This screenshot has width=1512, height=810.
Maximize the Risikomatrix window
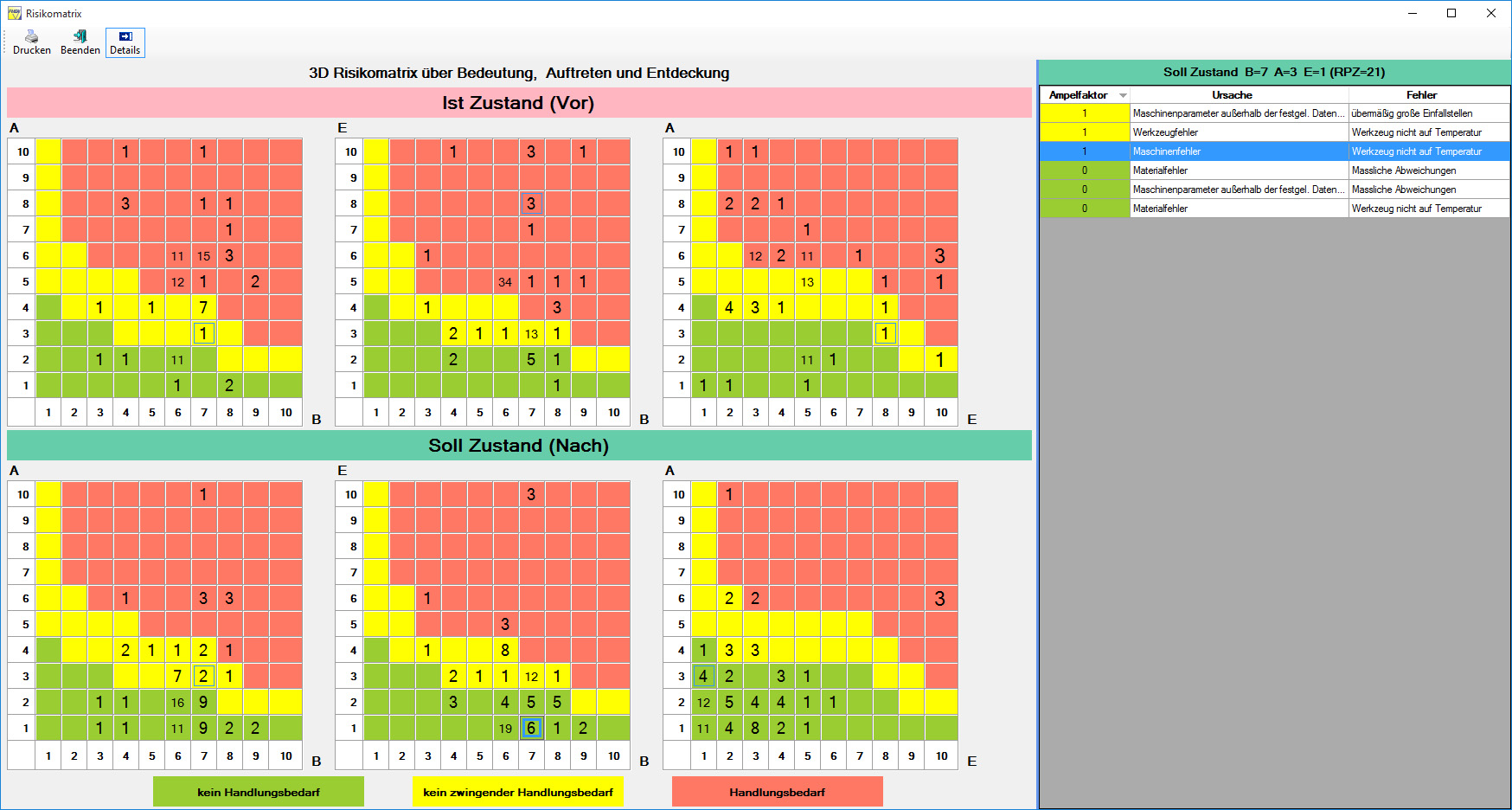tap(1451, 13)
